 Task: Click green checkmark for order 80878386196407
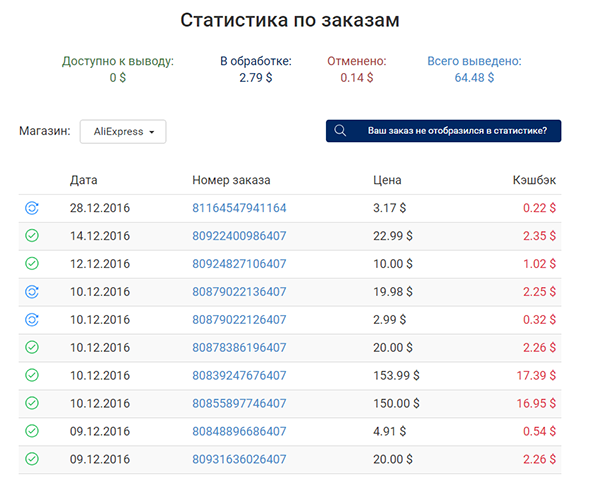pyautogui.click(x=31, y=348)
